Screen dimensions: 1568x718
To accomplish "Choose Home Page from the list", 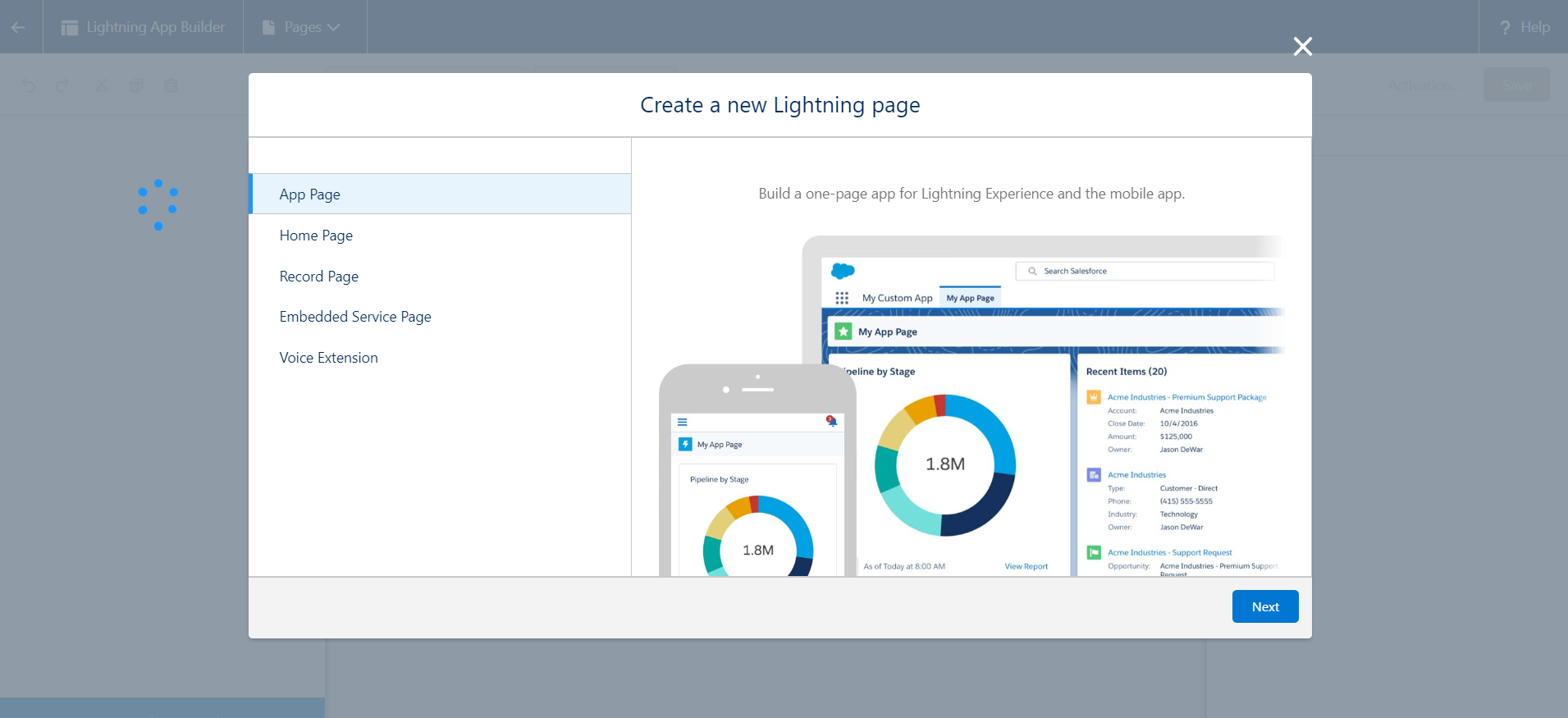I will pyautogui.click(x=441, y=236).
